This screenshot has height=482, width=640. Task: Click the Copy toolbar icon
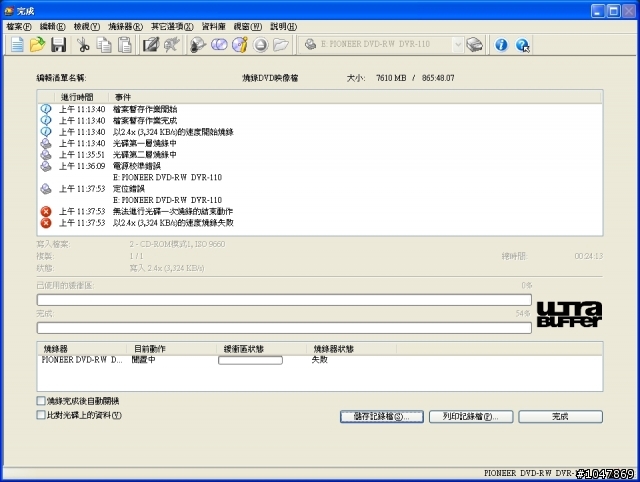pos(104,44)
